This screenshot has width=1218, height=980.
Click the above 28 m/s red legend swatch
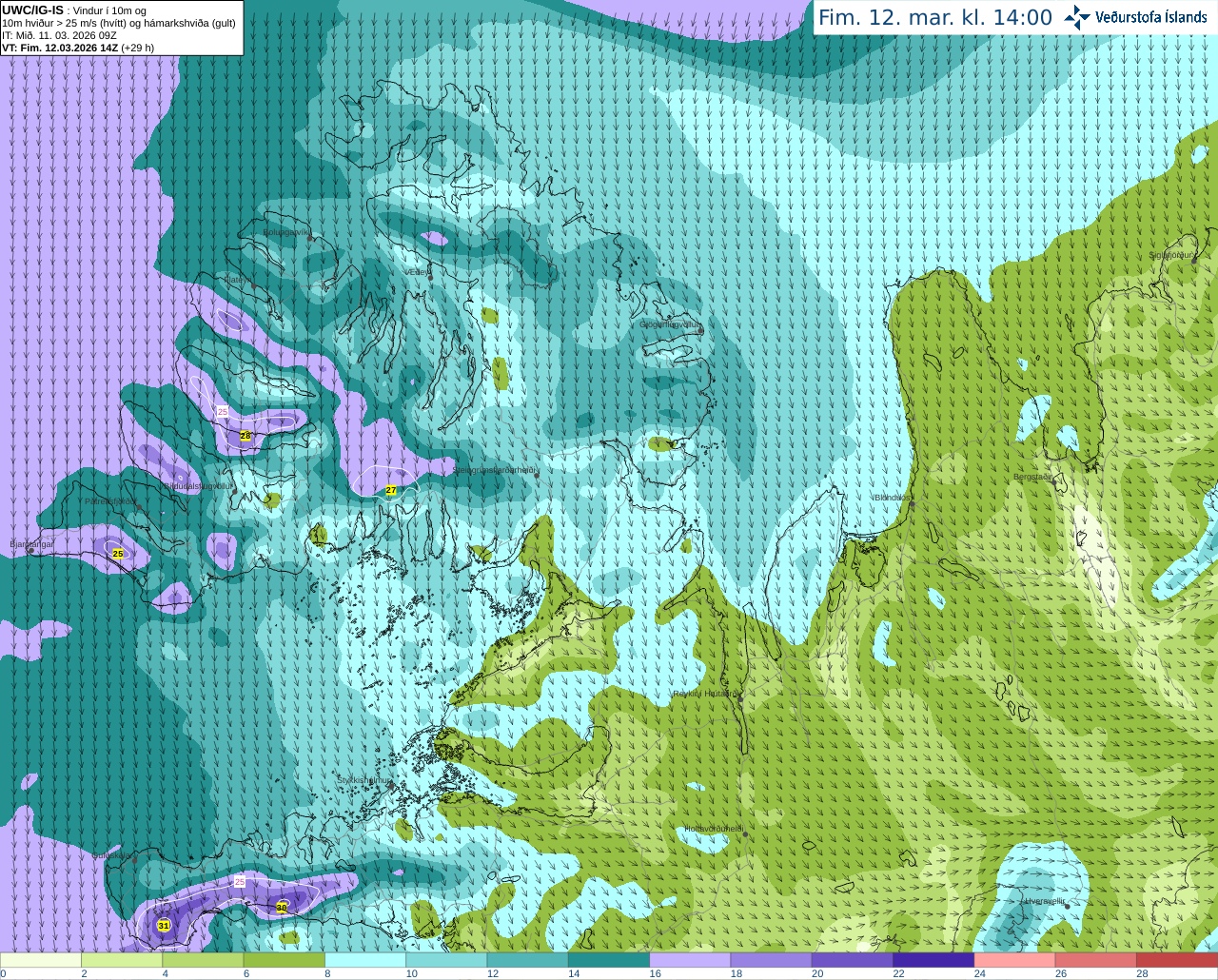1177,960
